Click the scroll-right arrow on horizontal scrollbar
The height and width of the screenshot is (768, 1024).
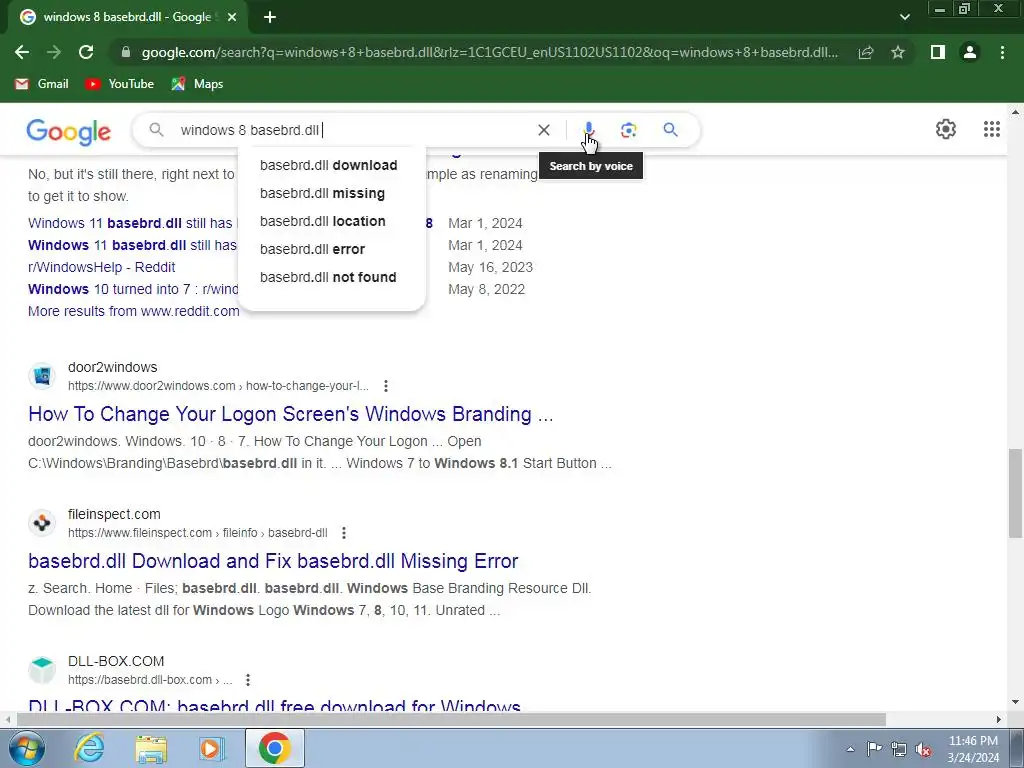pos(999,720)
